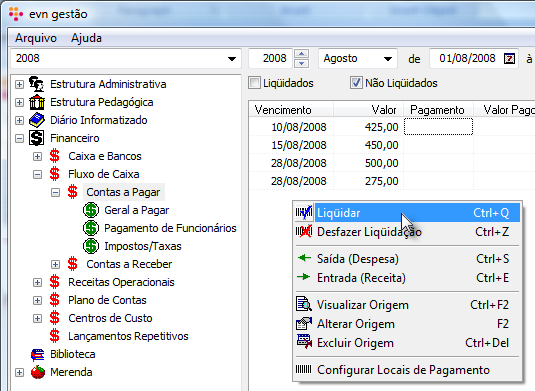Click the green coin icon for Geral a Pagar
Screen dimensions: 535x391
click(91, 210)
